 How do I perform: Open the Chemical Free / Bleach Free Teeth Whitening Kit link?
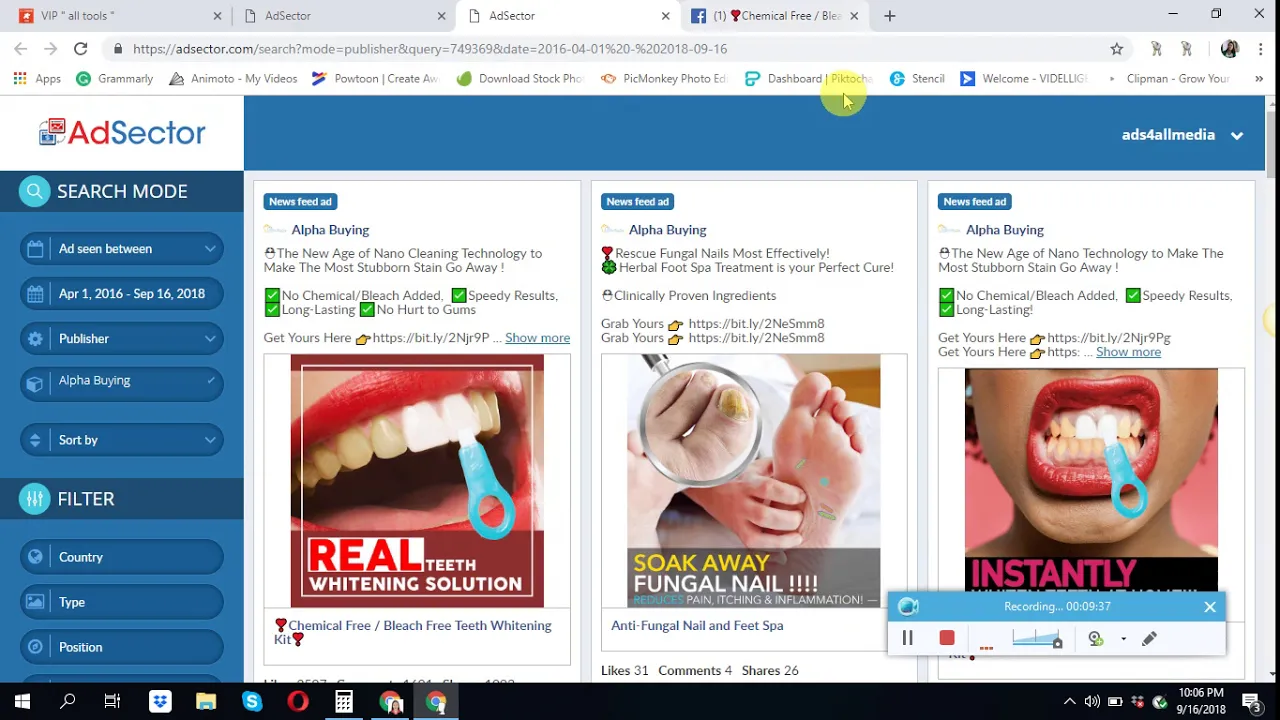click(x=413, y=632)
